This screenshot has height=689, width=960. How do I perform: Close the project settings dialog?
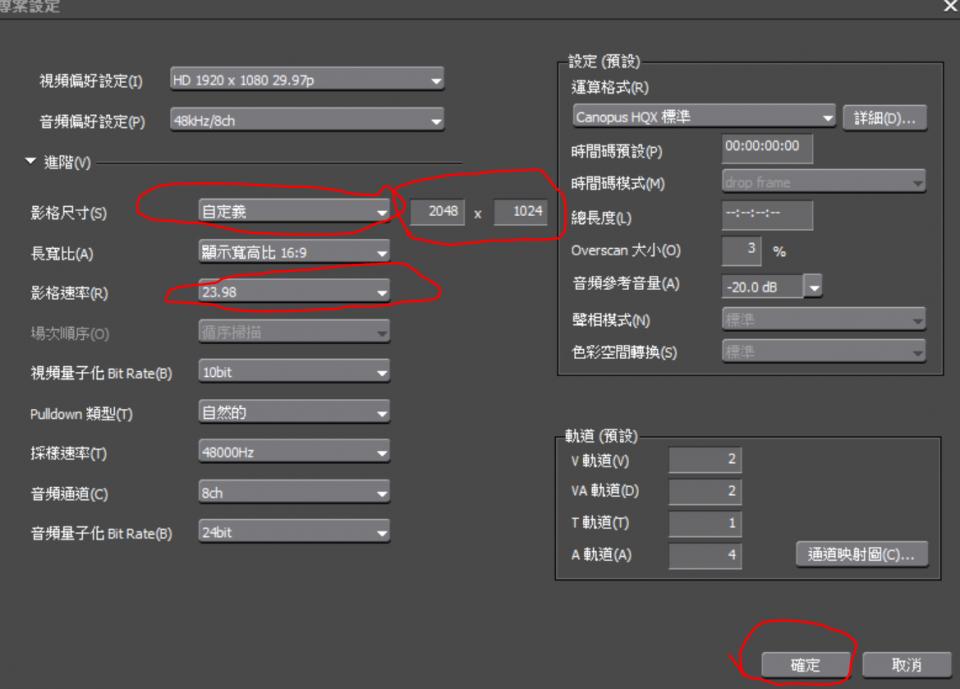(x=951, y=6)
